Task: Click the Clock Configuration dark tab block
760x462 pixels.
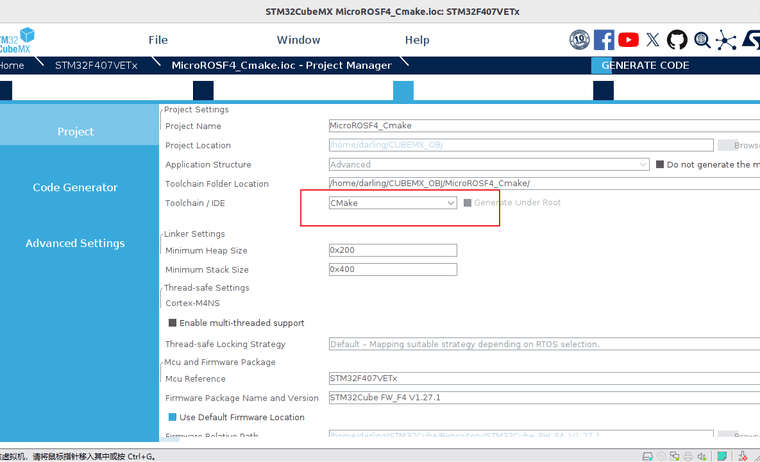Action: click(203, 91)
